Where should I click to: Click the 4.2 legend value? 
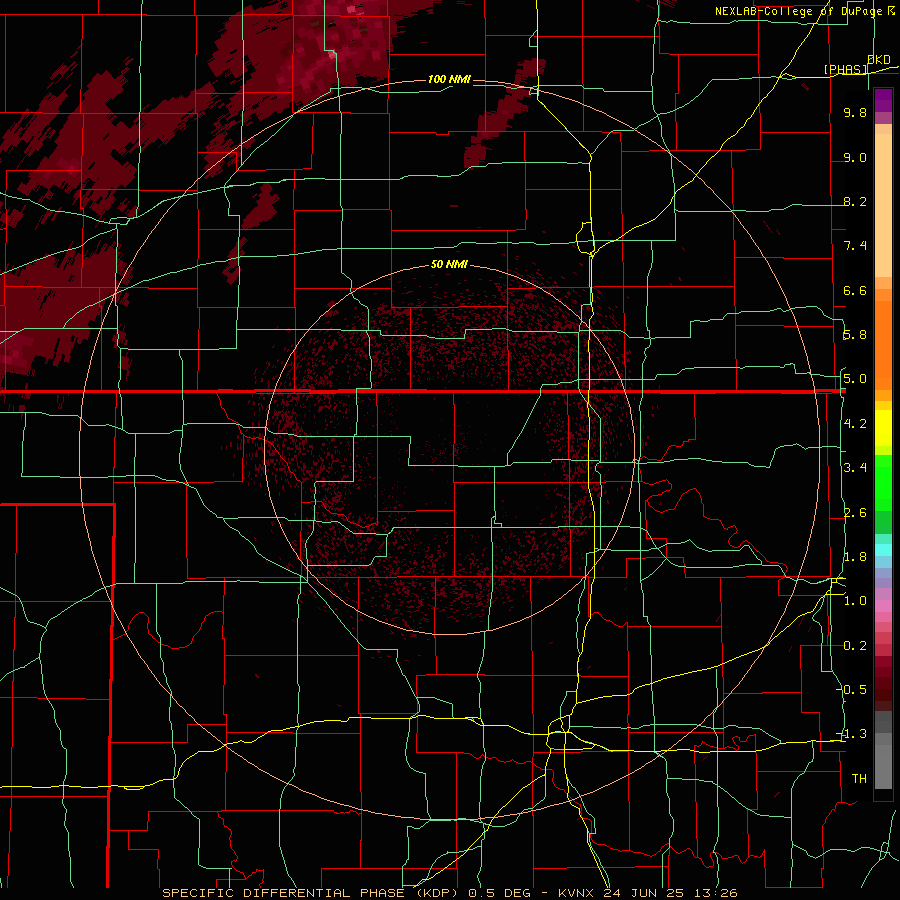click(x=855, y=424)
